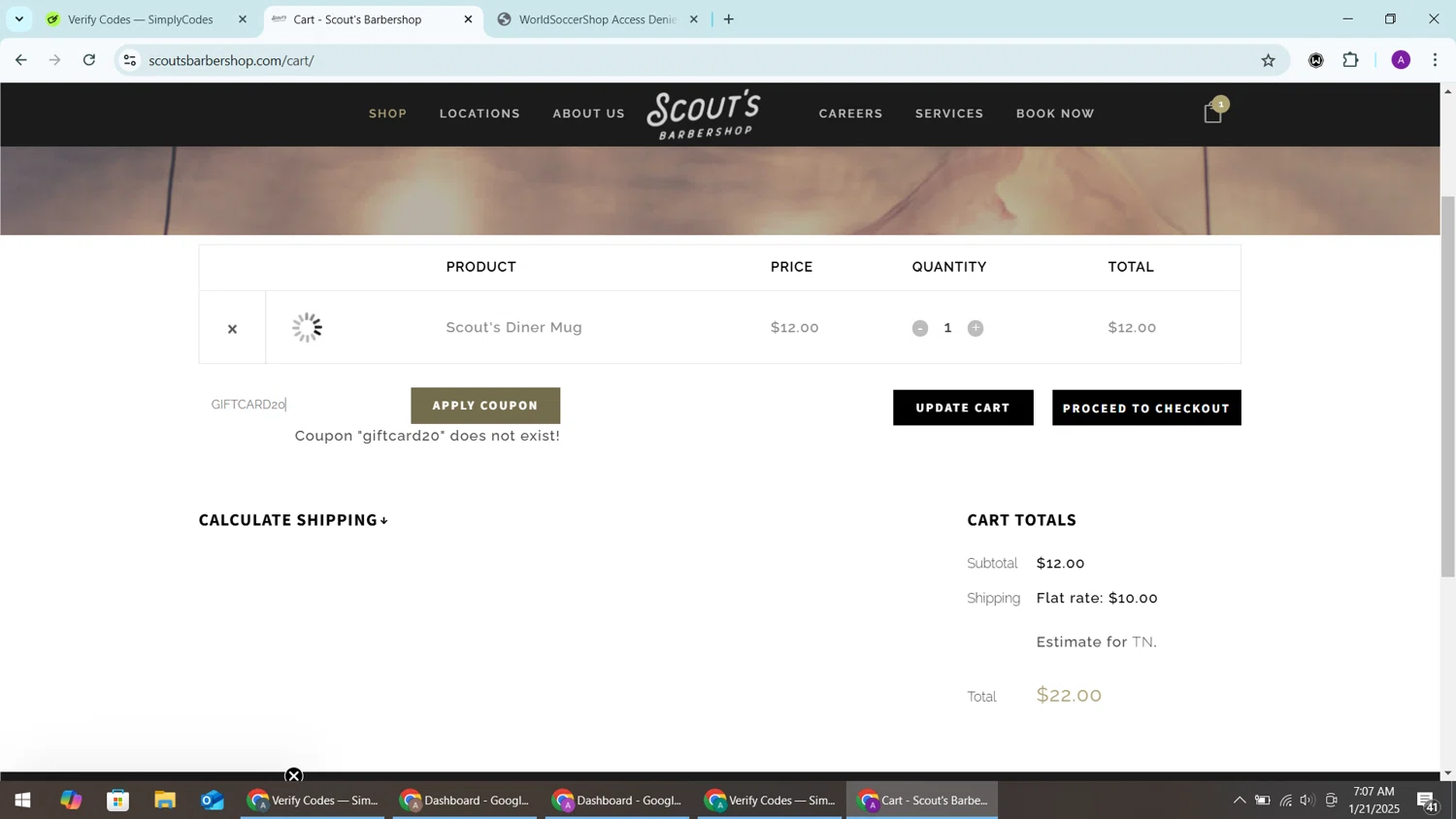The width and height of the screenshot is (1456, 819).
Task: Close the WorldSoccerShop tab
Action: point(693,19)
